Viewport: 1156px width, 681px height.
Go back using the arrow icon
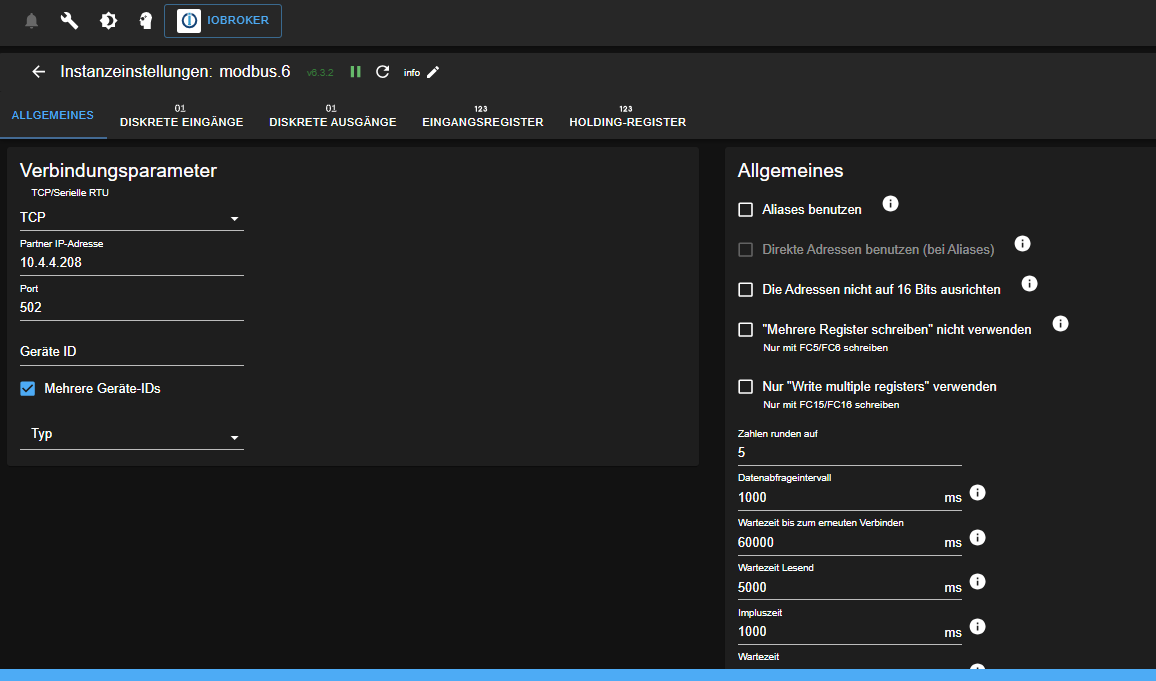[38, 72]
